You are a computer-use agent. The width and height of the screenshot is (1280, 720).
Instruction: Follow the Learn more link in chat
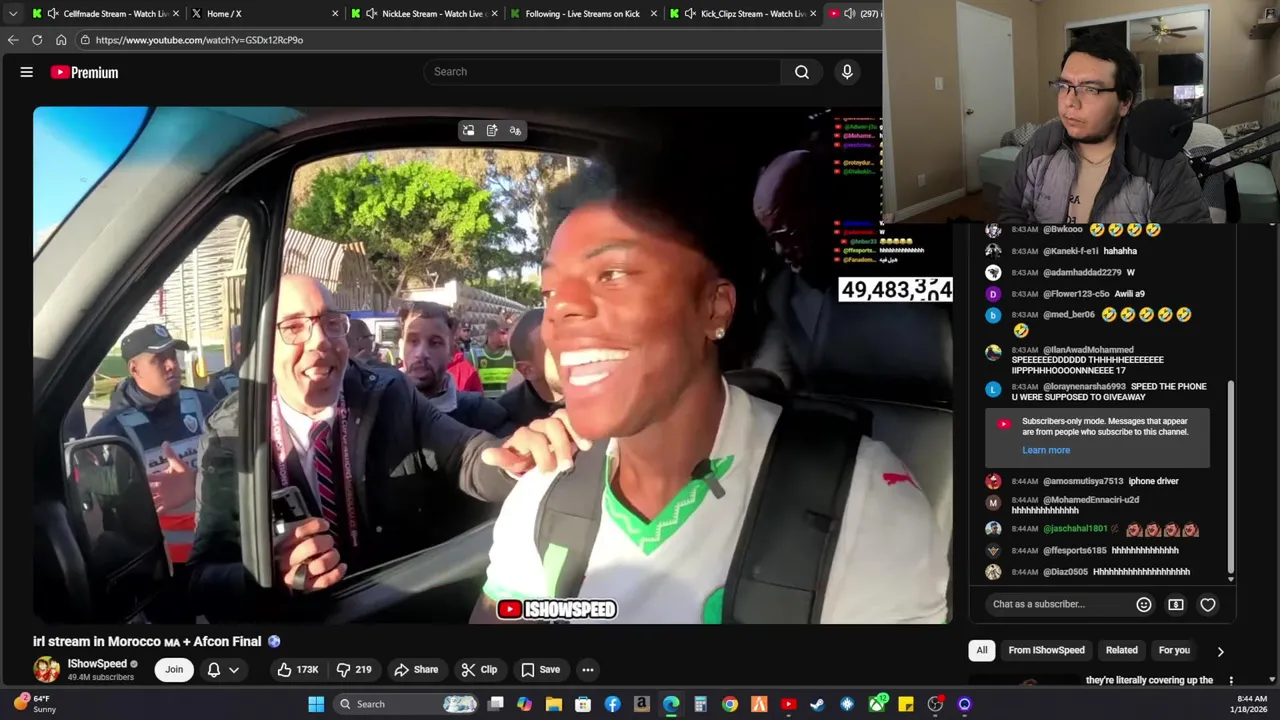tap(1046, 450)
